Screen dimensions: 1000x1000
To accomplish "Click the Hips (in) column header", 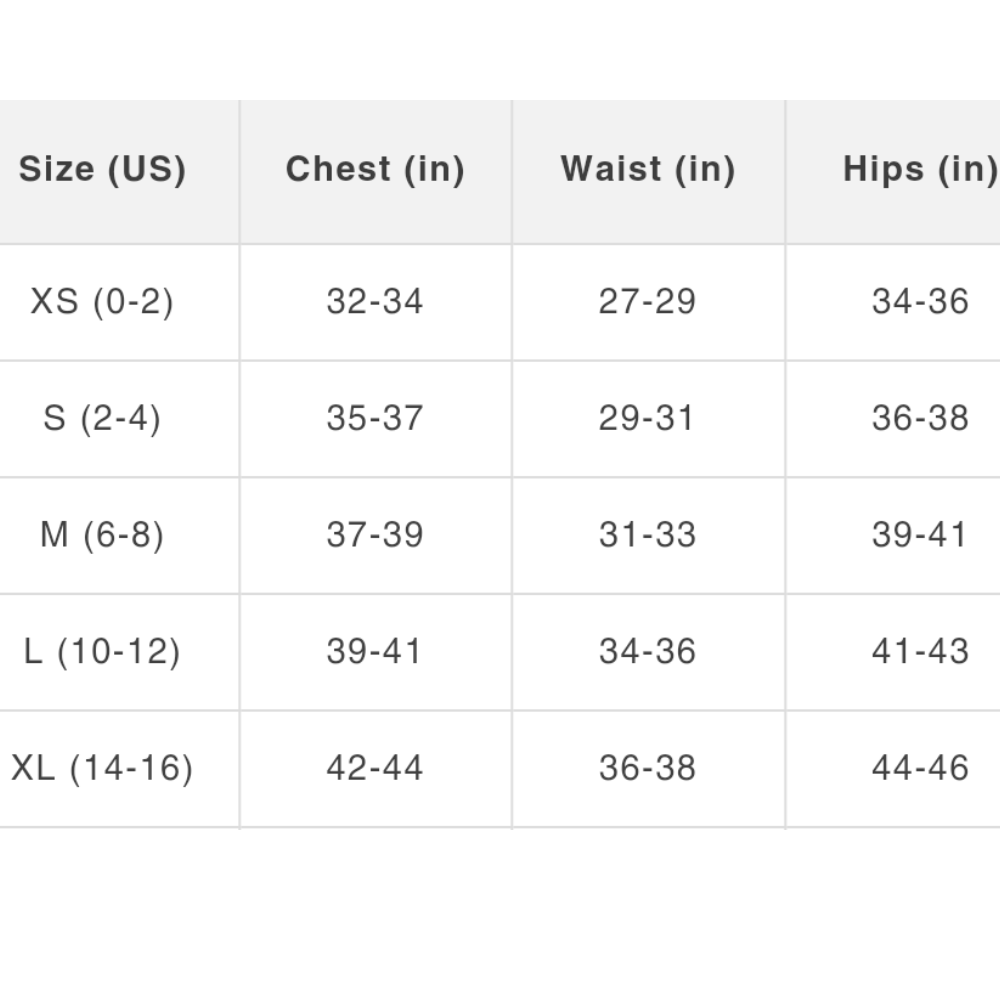I will 920,169.
